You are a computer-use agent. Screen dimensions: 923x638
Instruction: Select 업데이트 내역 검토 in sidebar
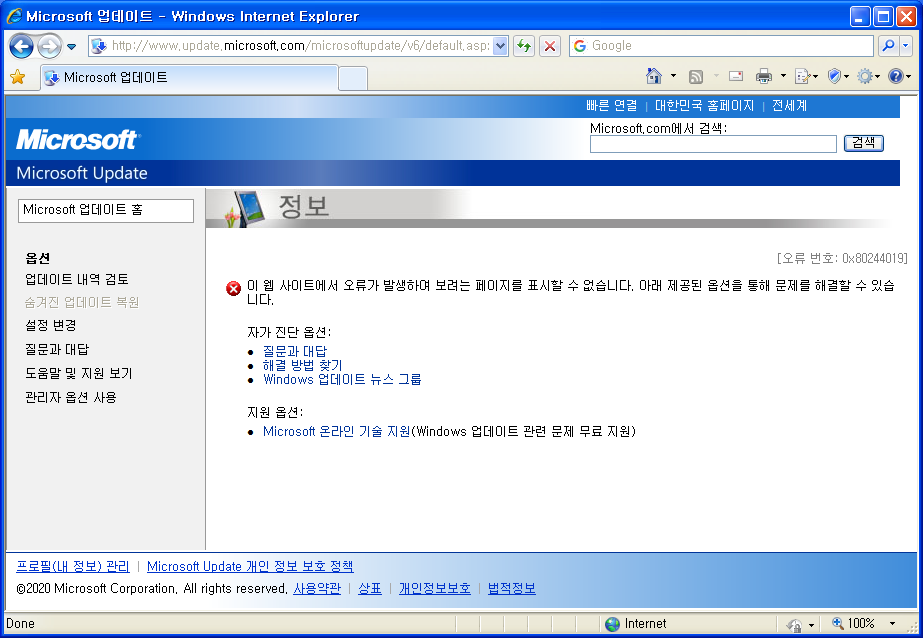77,279
